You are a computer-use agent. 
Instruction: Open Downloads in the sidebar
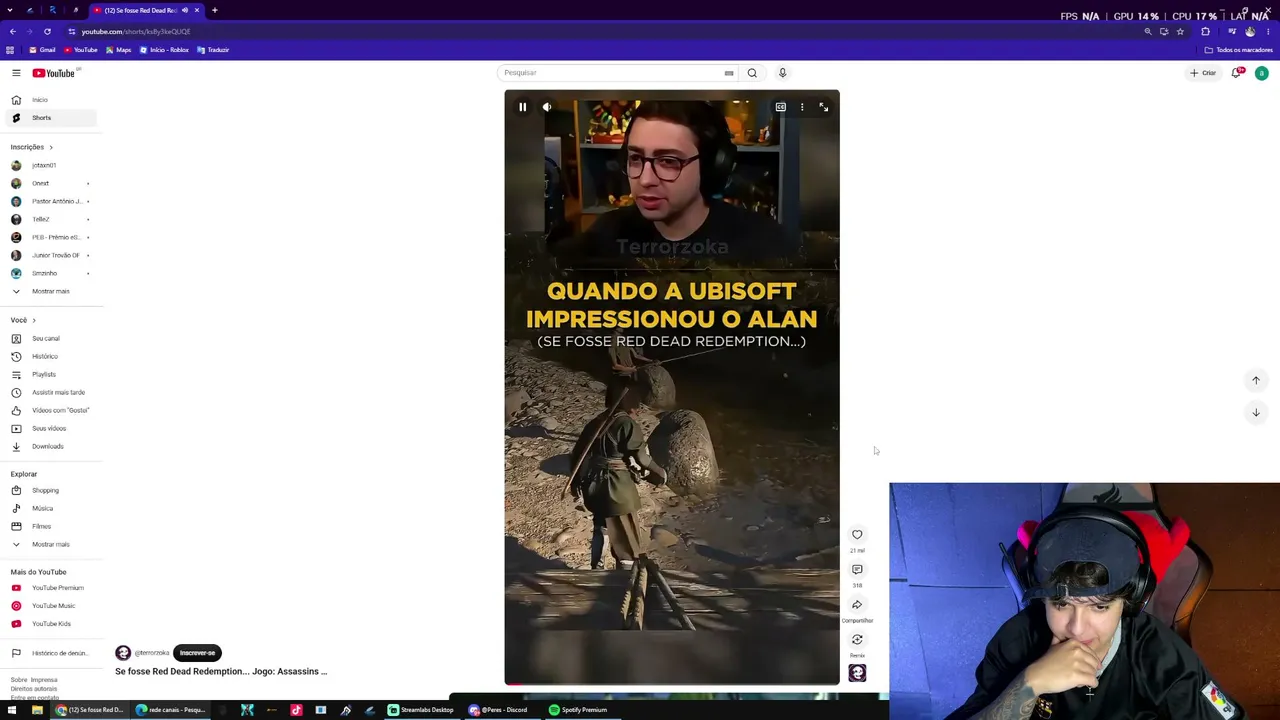point(50,446)
